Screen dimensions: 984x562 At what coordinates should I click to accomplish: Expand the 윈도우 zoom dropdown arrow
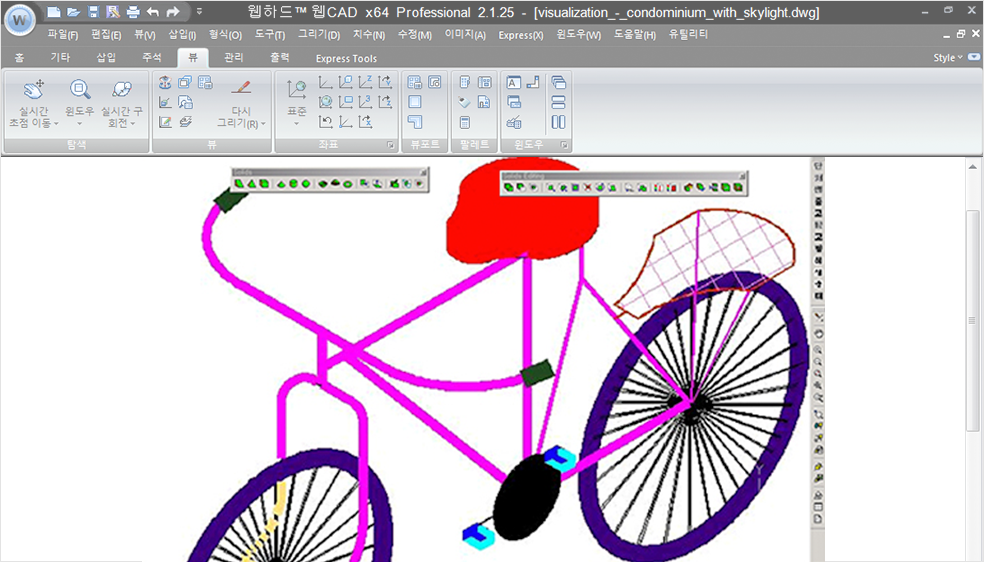tap(80, 124)
